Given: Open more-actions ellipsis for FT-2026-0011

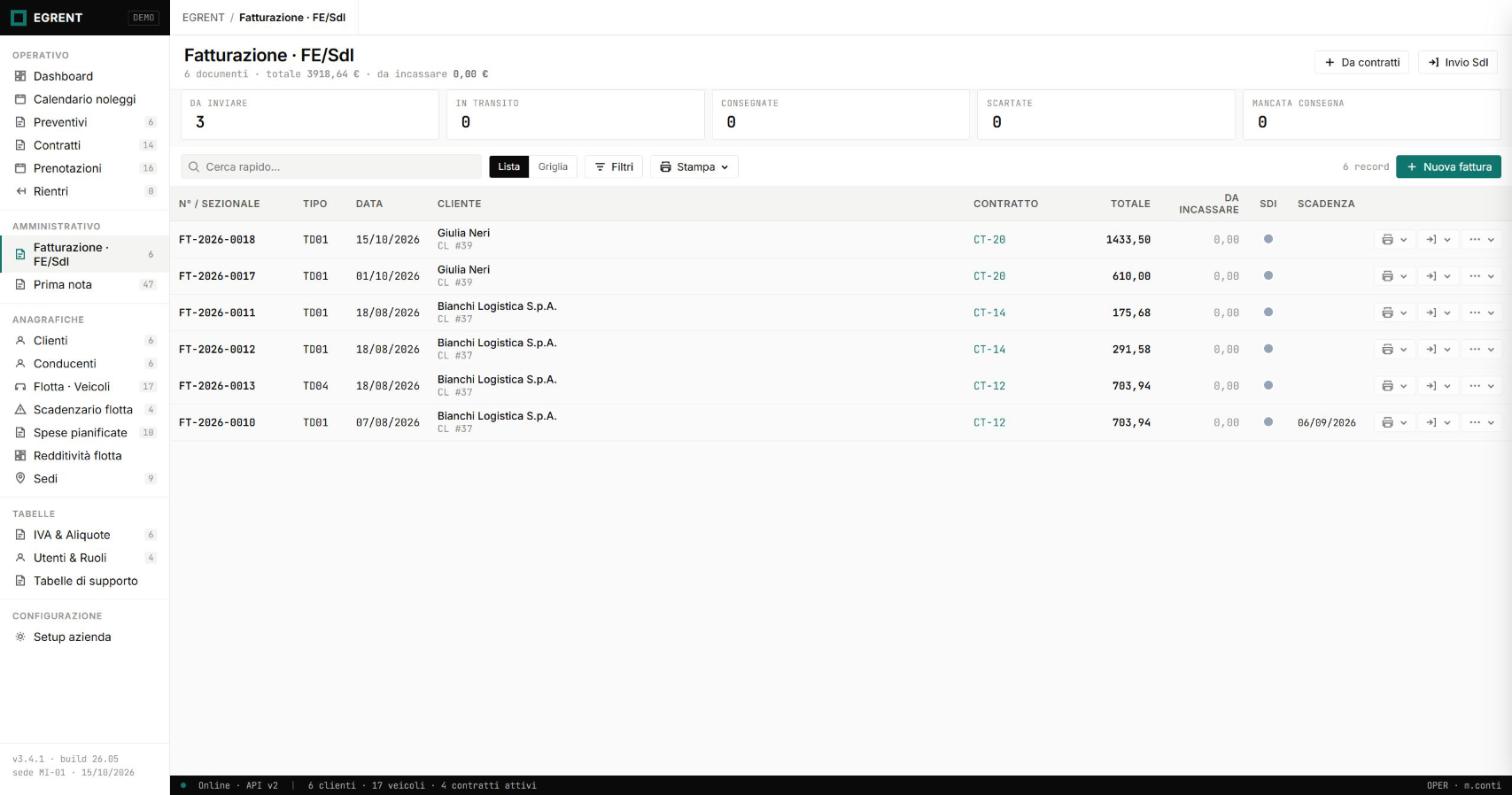Looking at the screenshot, I should pos(1474,313).
